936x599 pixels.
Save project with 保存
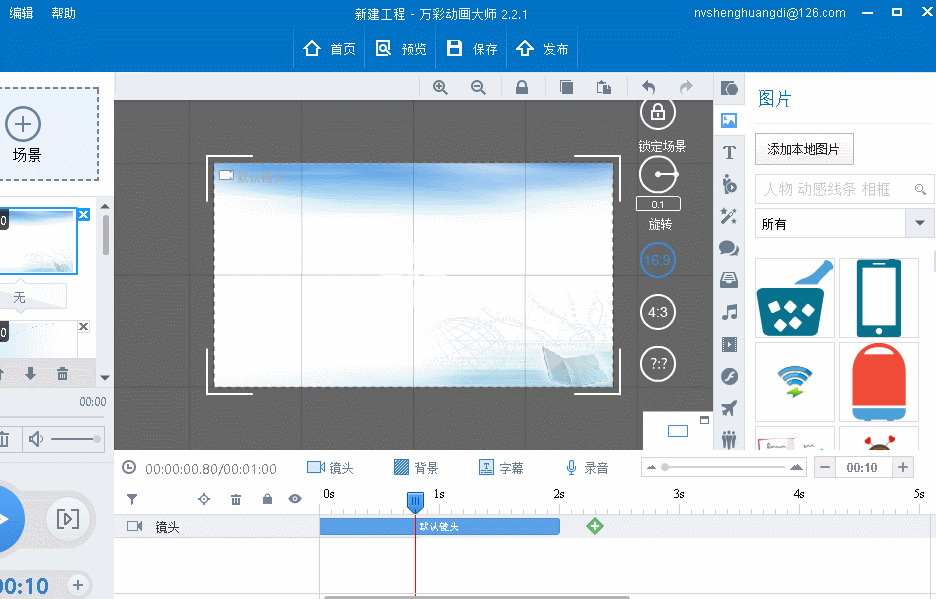(x=472, y=48)
